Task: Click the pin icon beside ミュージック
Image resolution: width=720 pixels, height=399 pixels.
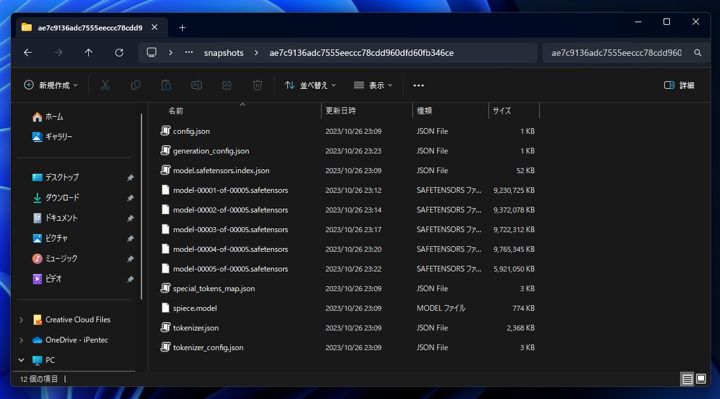Action: [130, 259]
